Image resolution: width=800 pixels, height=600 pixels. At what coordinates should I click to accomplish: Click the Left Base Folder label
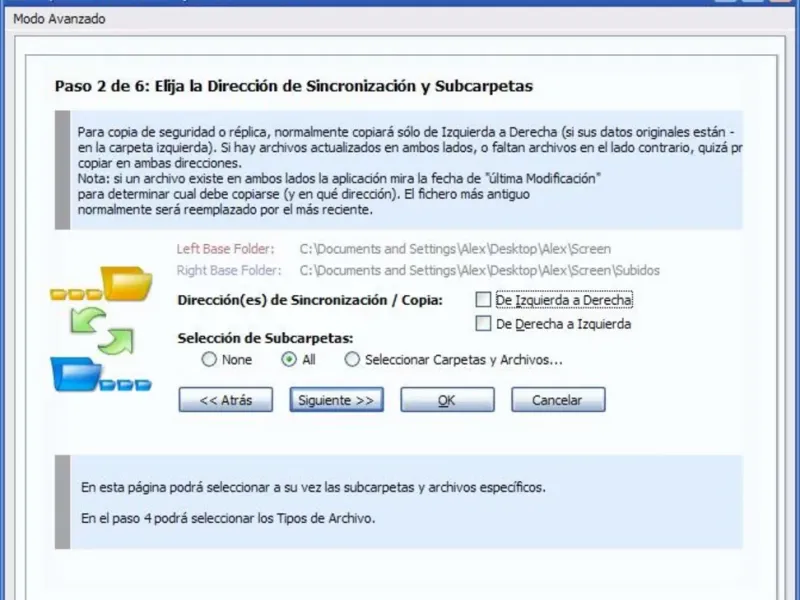coord(226,249)
